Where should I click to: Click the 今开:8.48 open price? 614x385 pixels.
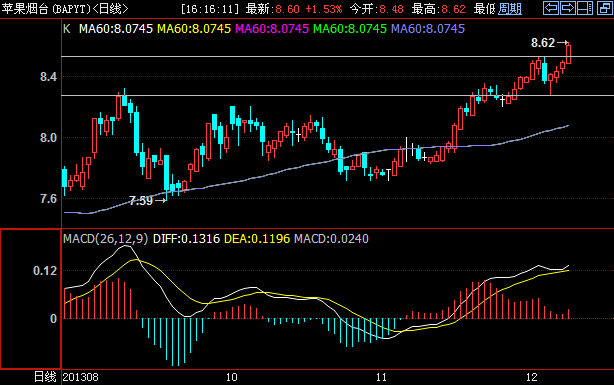coord(376,9)
